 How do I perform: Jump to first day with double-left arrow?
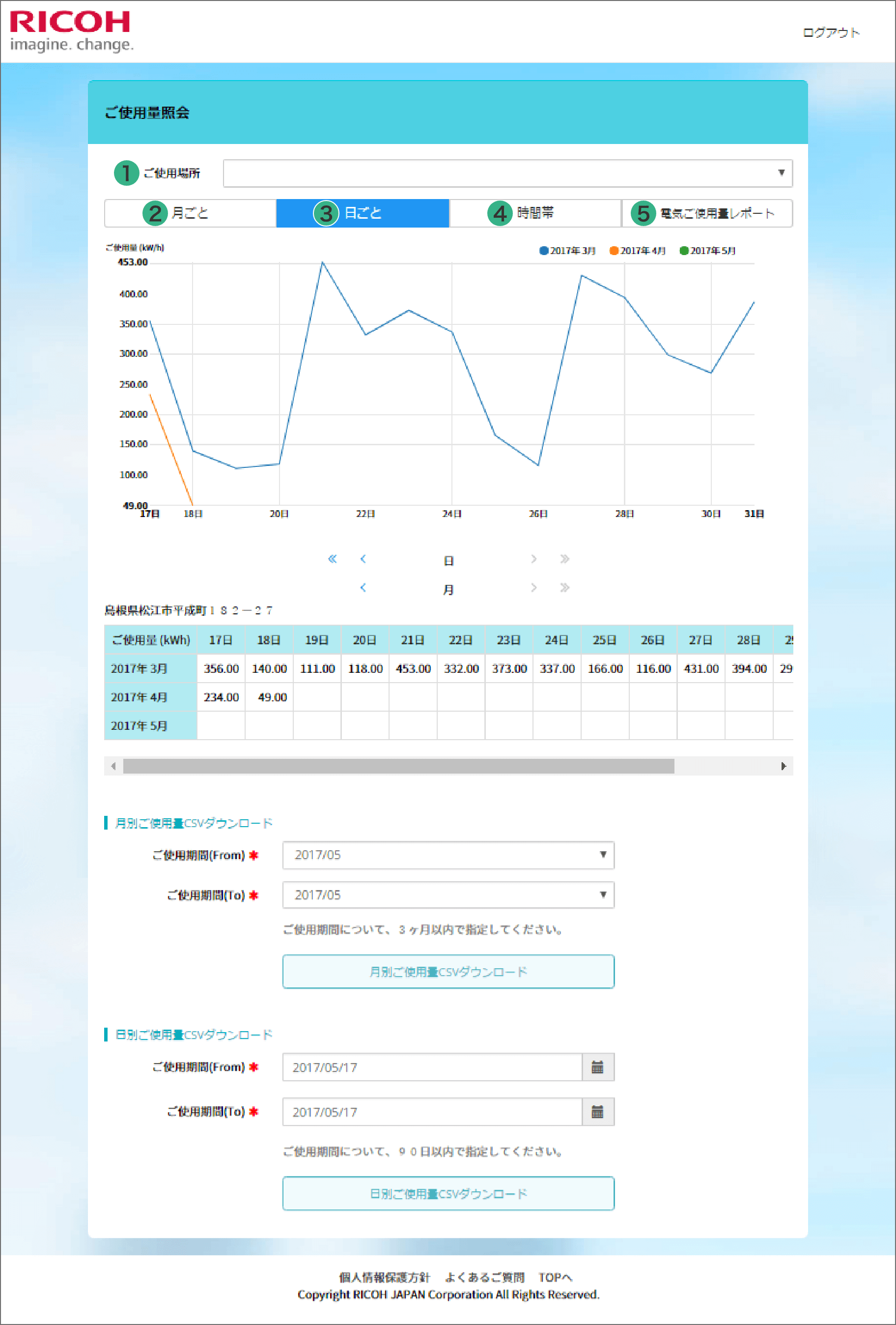(x=332, y=559)
